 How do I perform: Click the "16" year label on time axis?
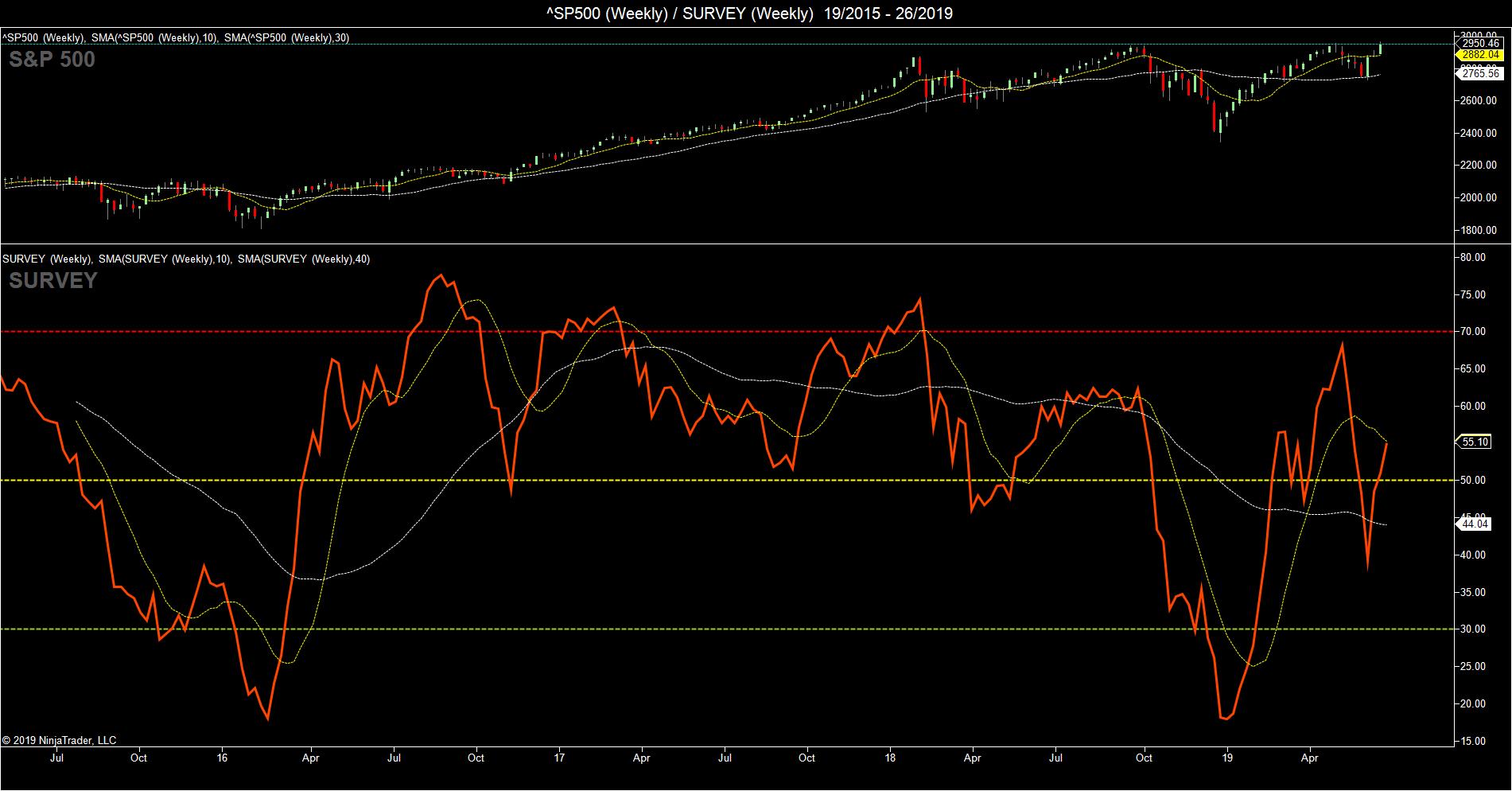click(222, 758)
